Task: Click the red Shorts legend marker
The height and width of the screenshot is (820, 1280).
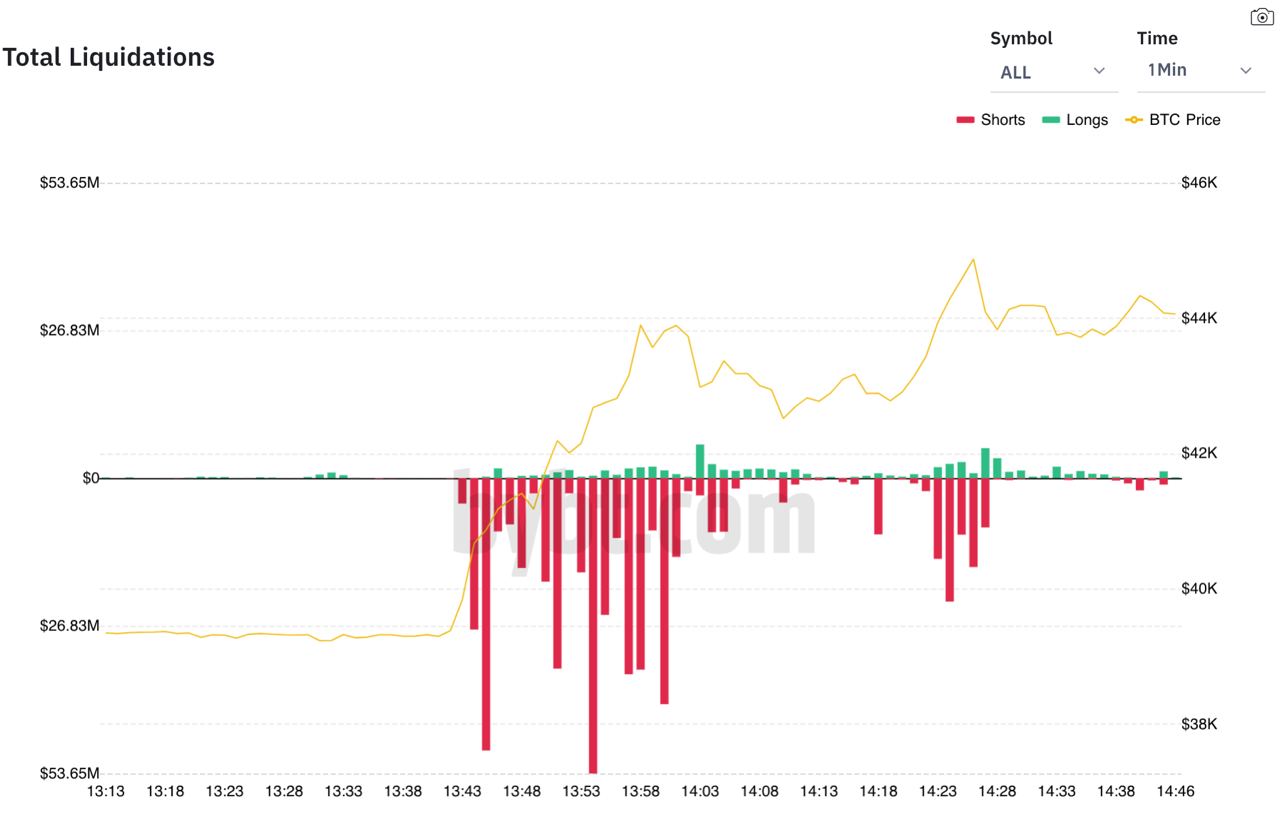Action: pyautogui.click(x=965, y=120)
